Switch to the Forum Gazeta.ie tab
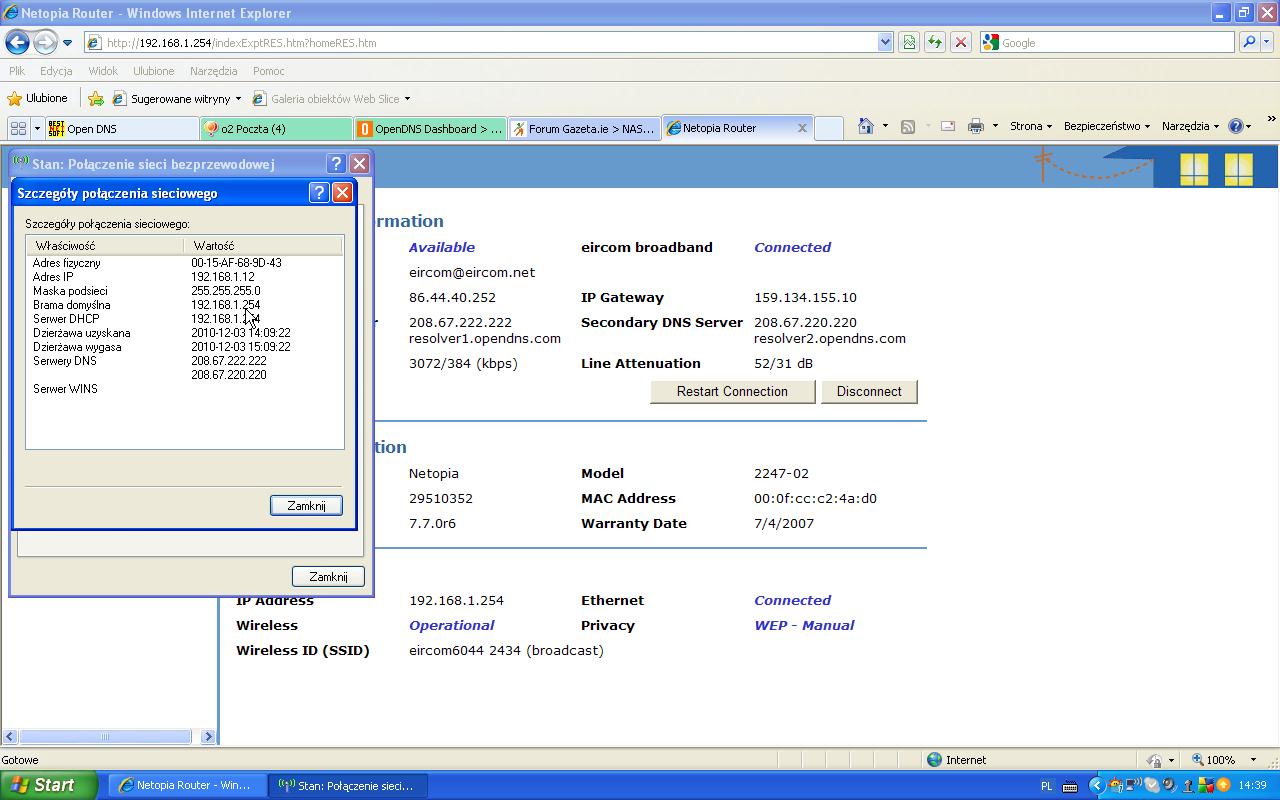Viewport: 1280px width, 800px height. [584, 128]
